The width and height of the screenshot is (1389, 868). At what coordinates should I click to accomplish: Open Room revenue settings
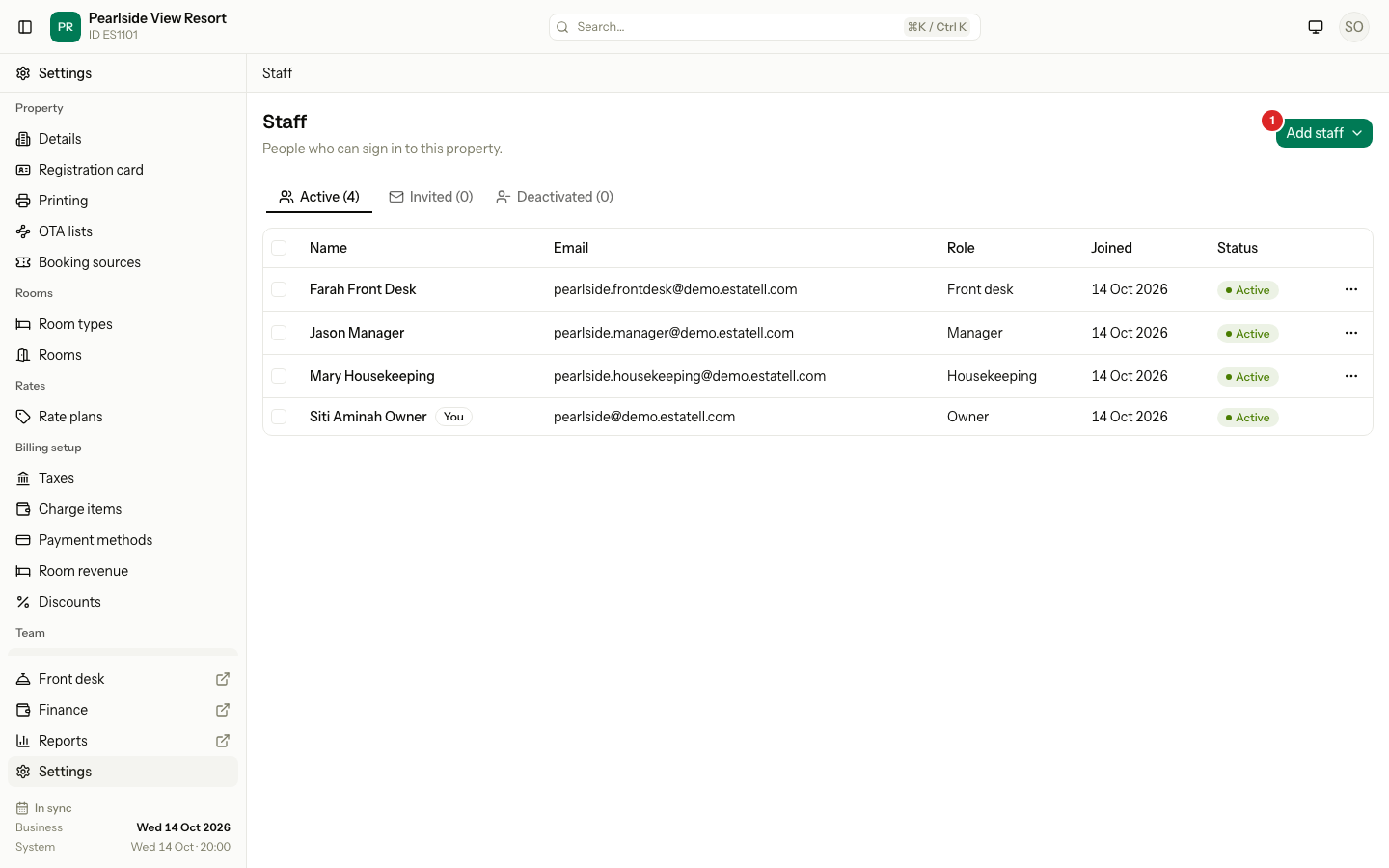[x=123, y=571]
